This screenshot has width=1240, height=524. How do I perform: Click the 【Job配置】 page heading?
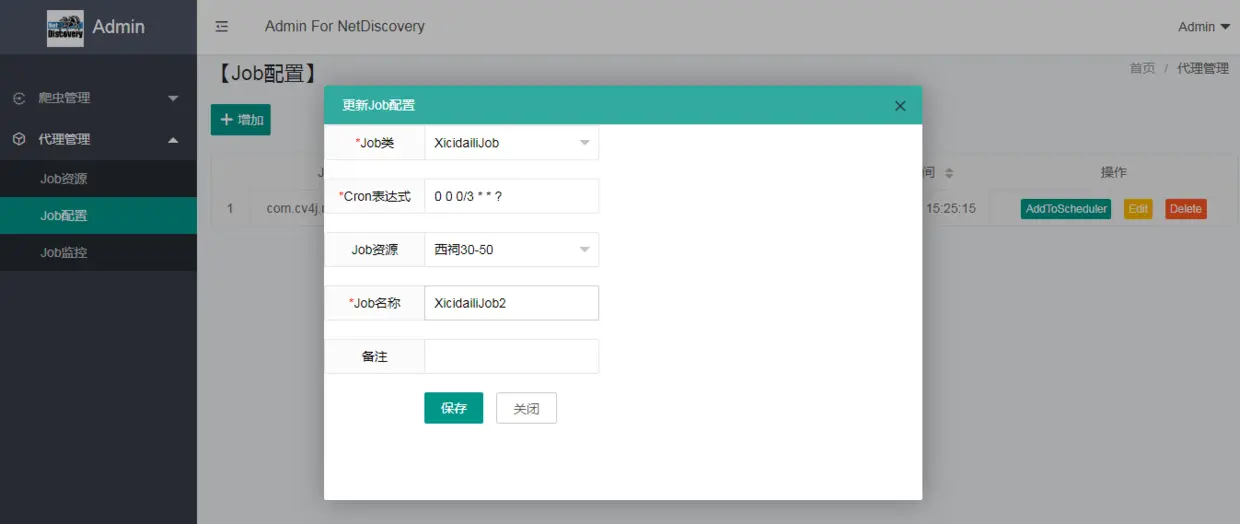click(x=267, y=72)
